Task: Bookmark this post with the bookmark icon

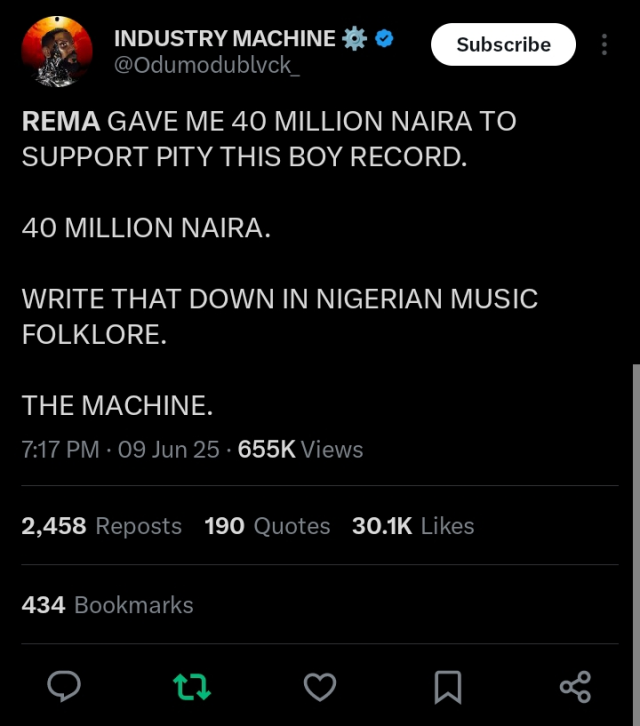Action: point(447,687)
